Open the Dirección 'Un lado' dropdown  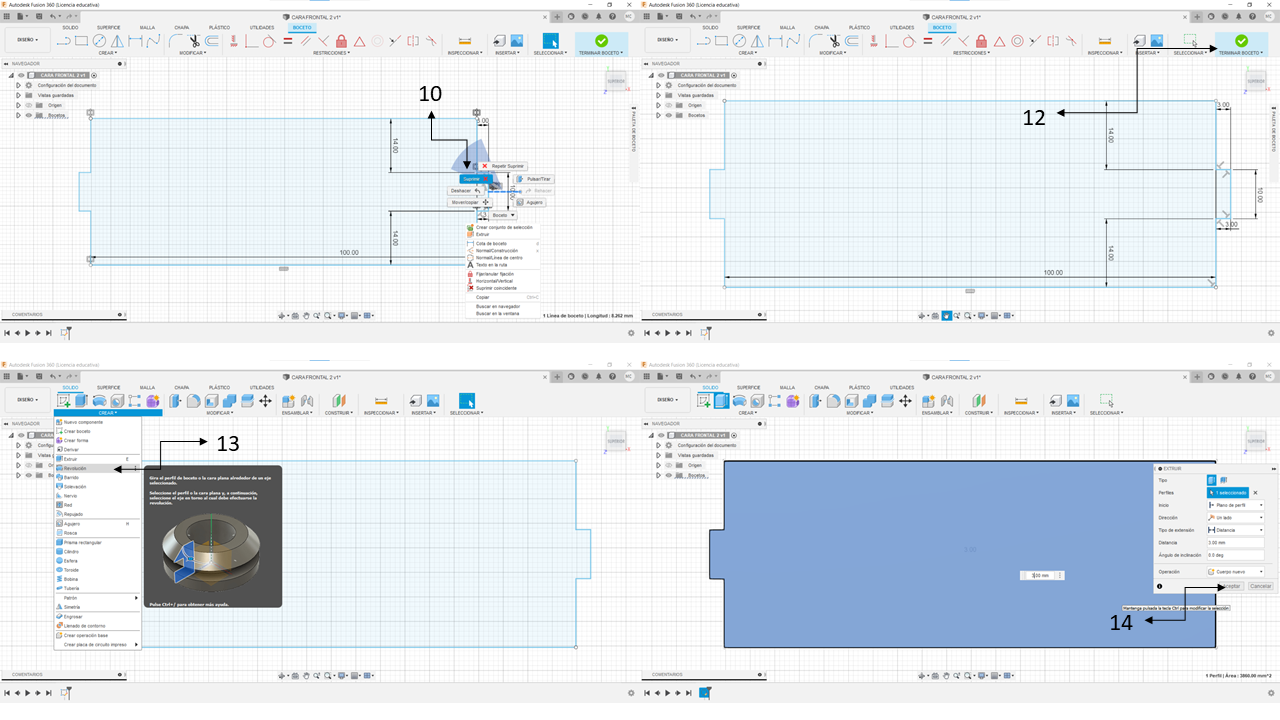pyautogui.click(x=1237, y=517)
